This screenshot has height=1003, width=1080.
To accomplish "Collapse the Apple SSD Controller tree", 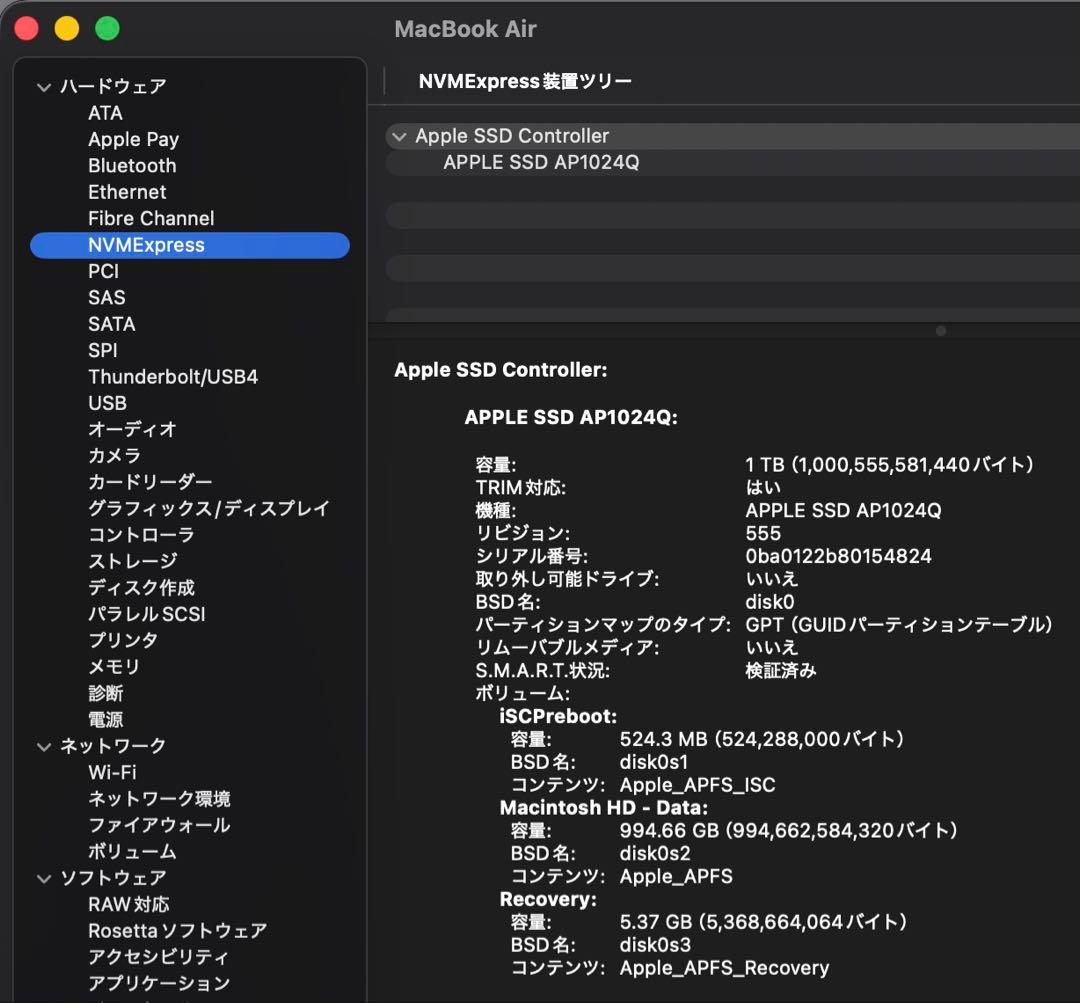I will 399,136.
